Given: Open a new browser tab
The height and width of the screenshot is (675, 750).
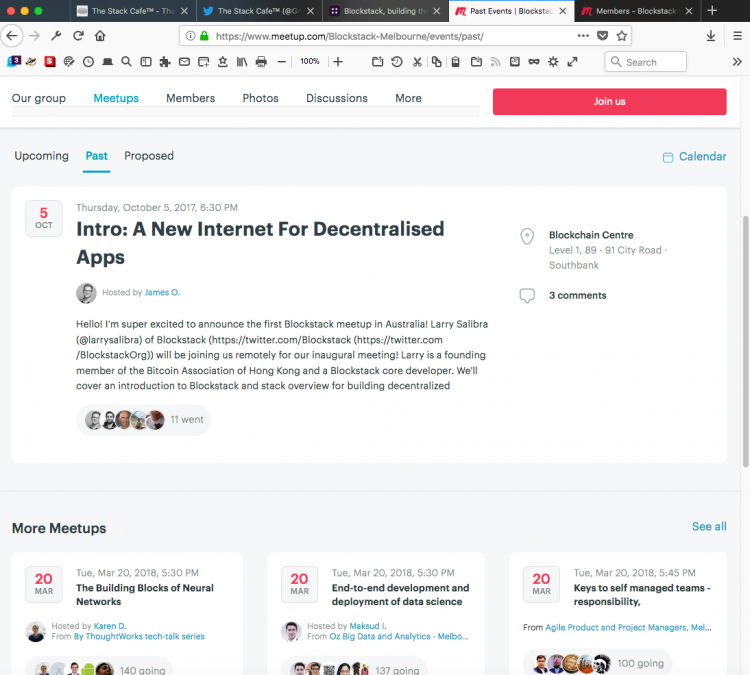Looking at the screenshot, I should tap(712, 11).
